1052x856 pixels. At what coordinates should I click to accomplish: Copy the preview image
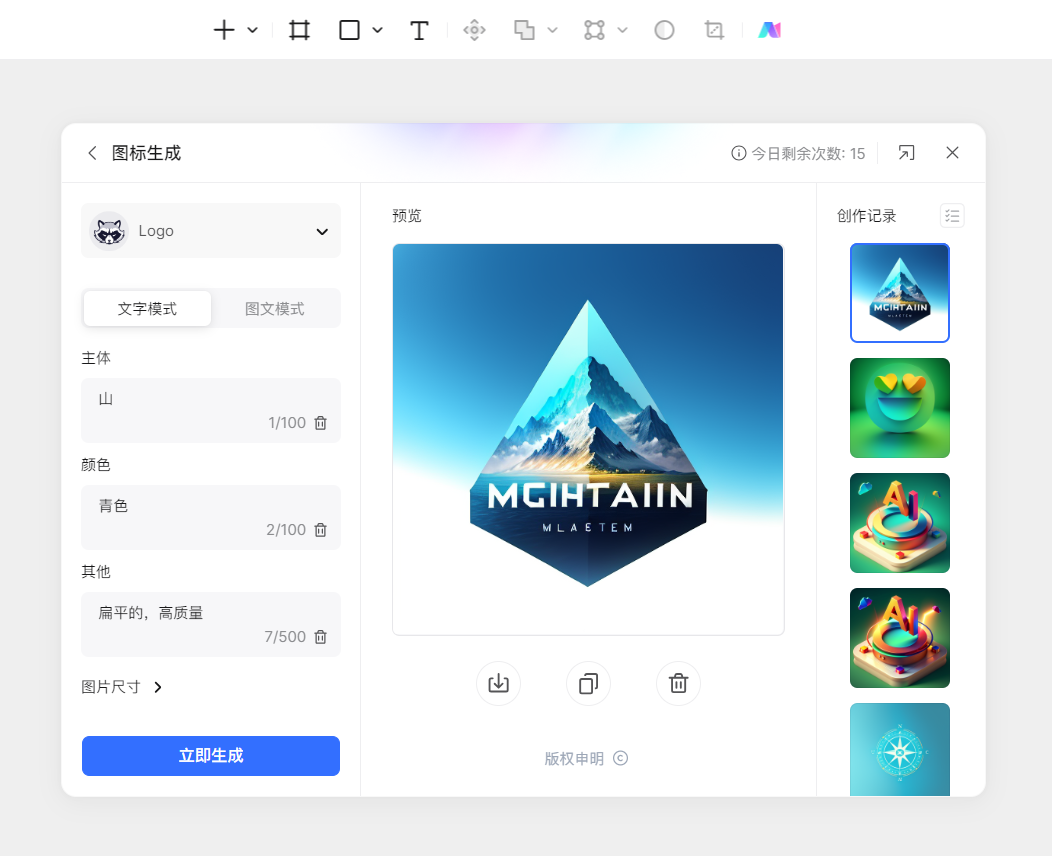tap(588, 684)
